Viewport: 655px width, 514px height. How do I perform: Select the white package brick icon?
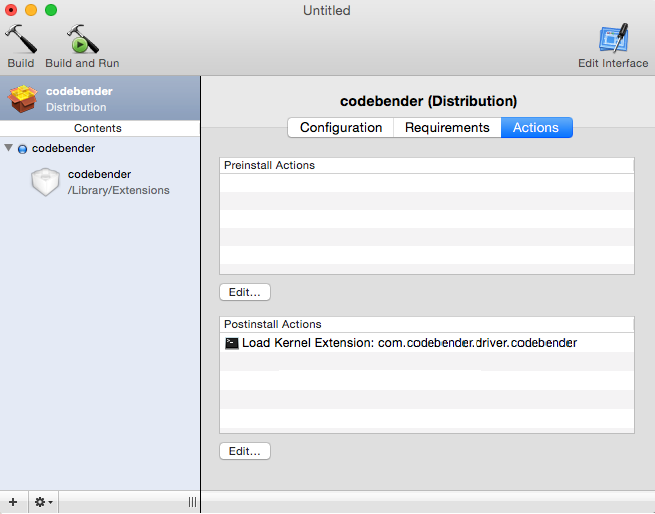pyautogui.click(x=46, y=182)
